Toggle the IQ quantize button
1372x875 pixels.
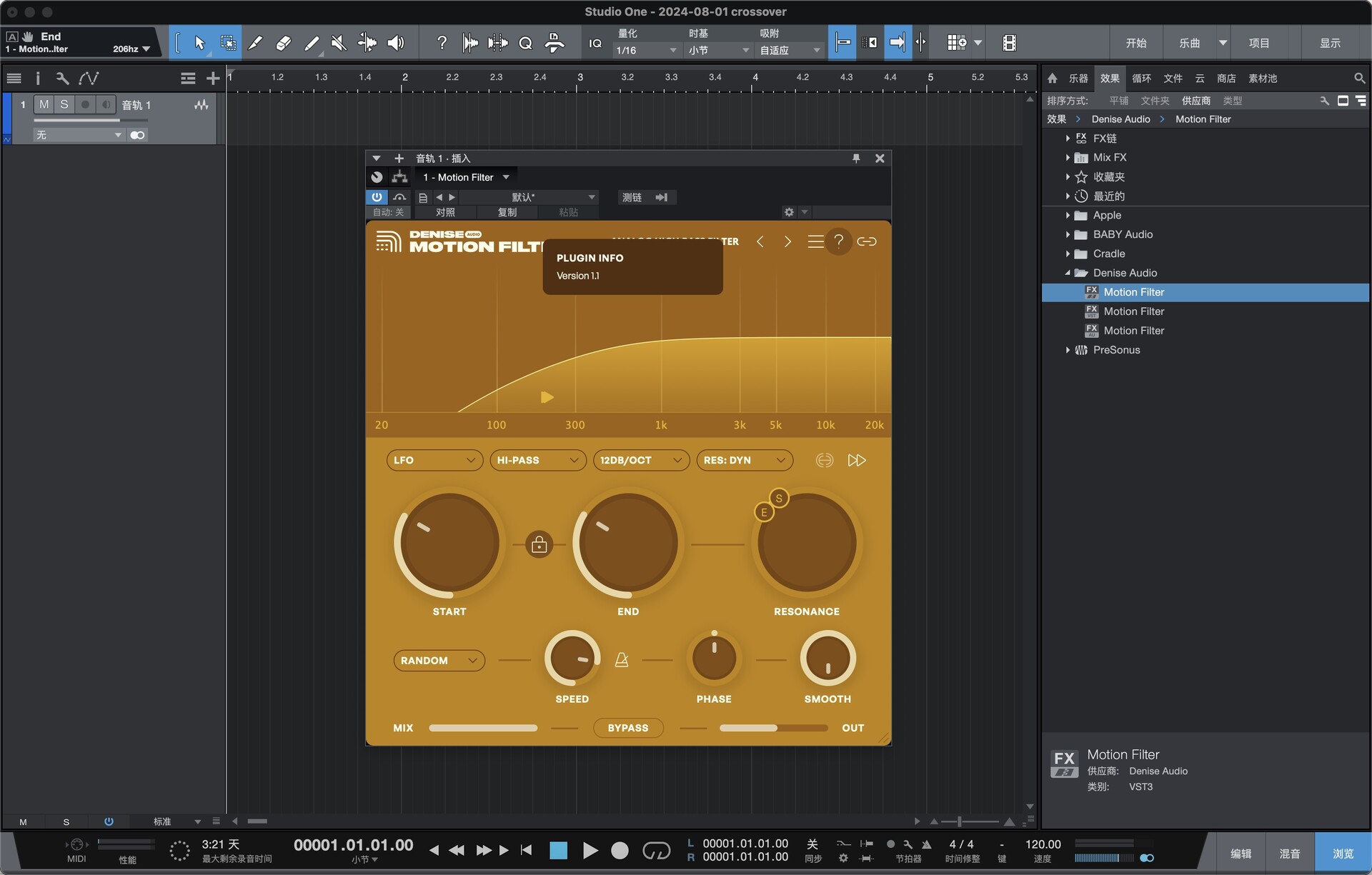click(595, 44)
